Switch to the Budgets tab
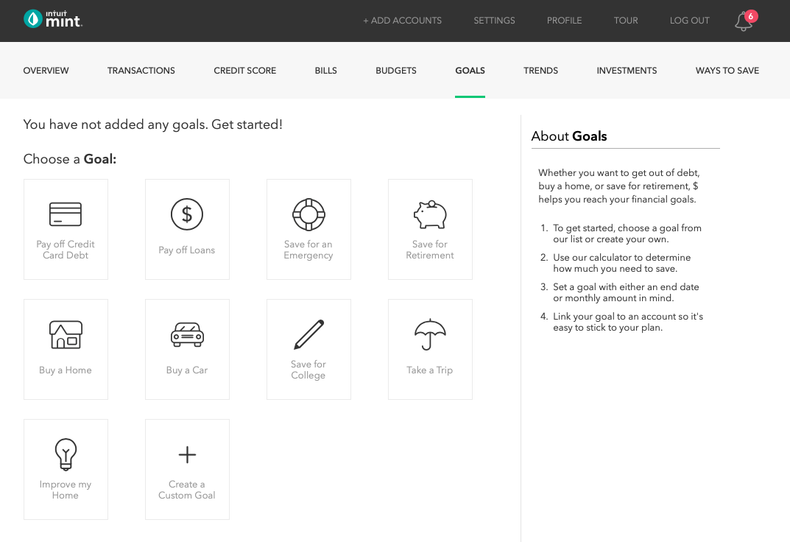 click(396, 71)
